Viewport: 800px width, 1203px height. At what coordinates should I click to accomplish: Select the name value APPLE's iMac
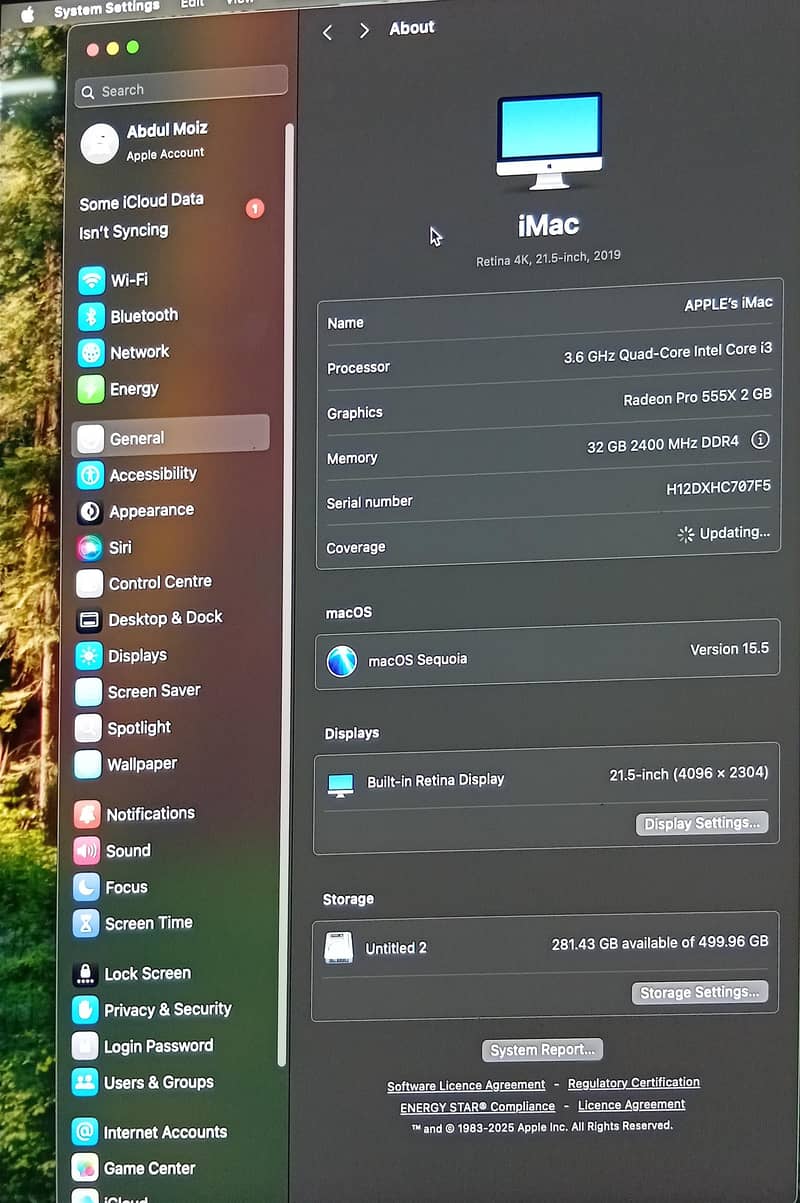click(728, 303)
